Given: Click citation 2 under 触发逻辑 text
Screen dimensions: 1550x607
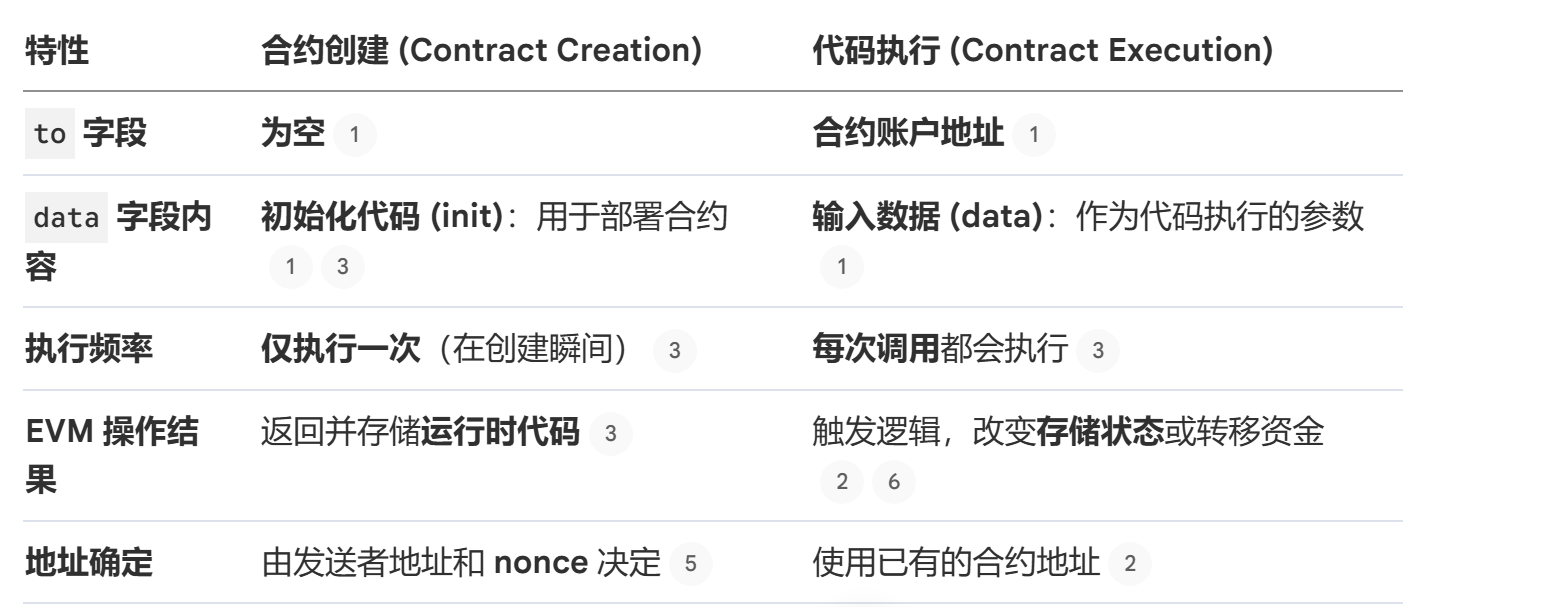Looking at the screenshot, I should coord(841,482).
